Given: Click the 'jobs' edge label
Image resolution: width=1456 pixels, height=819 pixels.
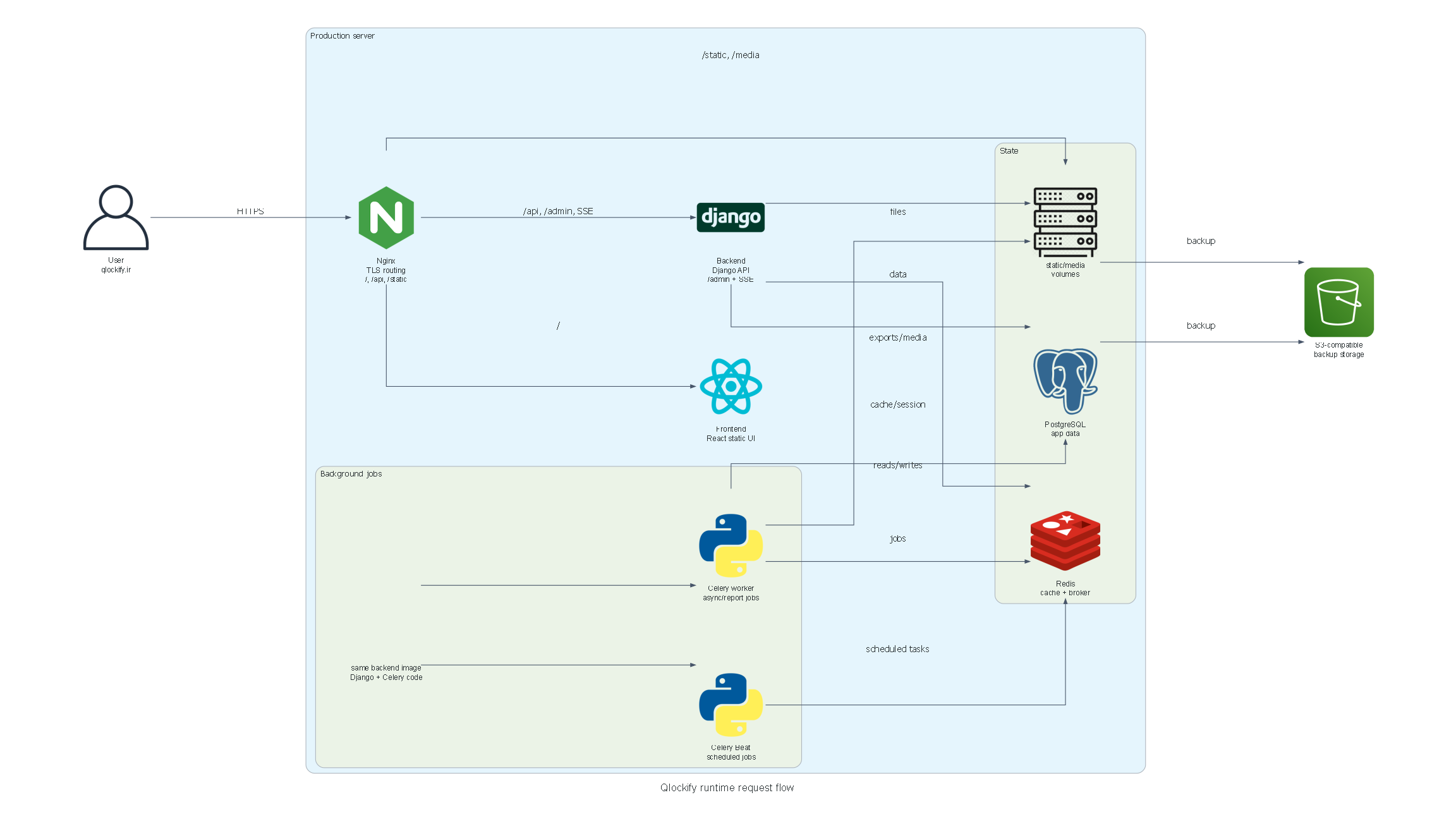Looking at the screenshot, I should (897, 538).
